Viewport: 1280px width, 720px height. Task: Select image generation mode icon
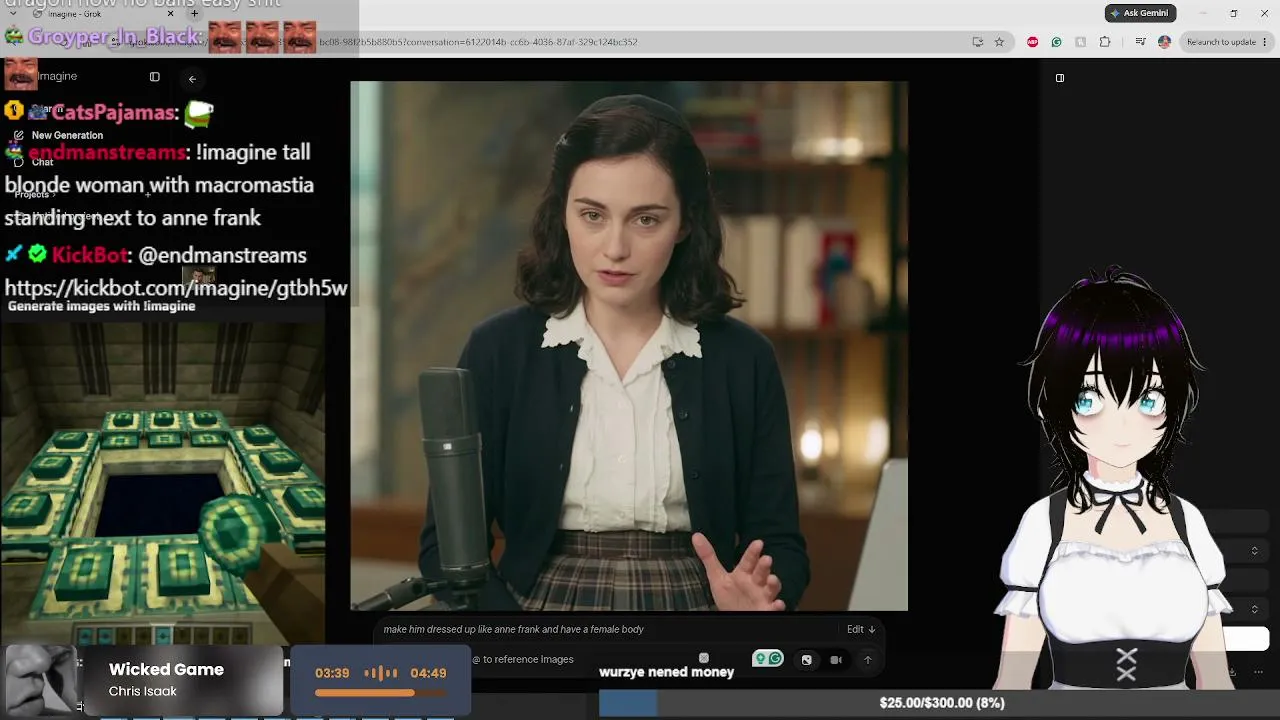[807, 660]
